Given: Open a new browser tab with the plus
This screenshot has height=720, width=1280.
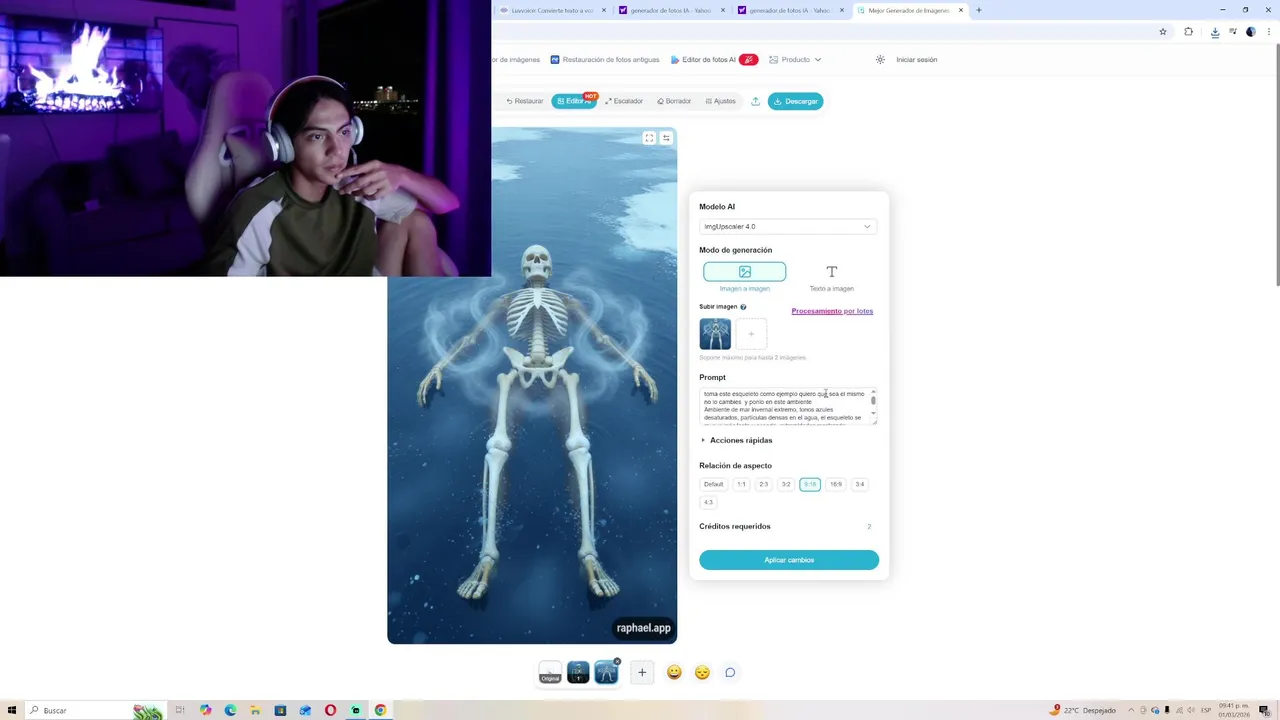Looking at the screenshot, I should tap(978, 10).
